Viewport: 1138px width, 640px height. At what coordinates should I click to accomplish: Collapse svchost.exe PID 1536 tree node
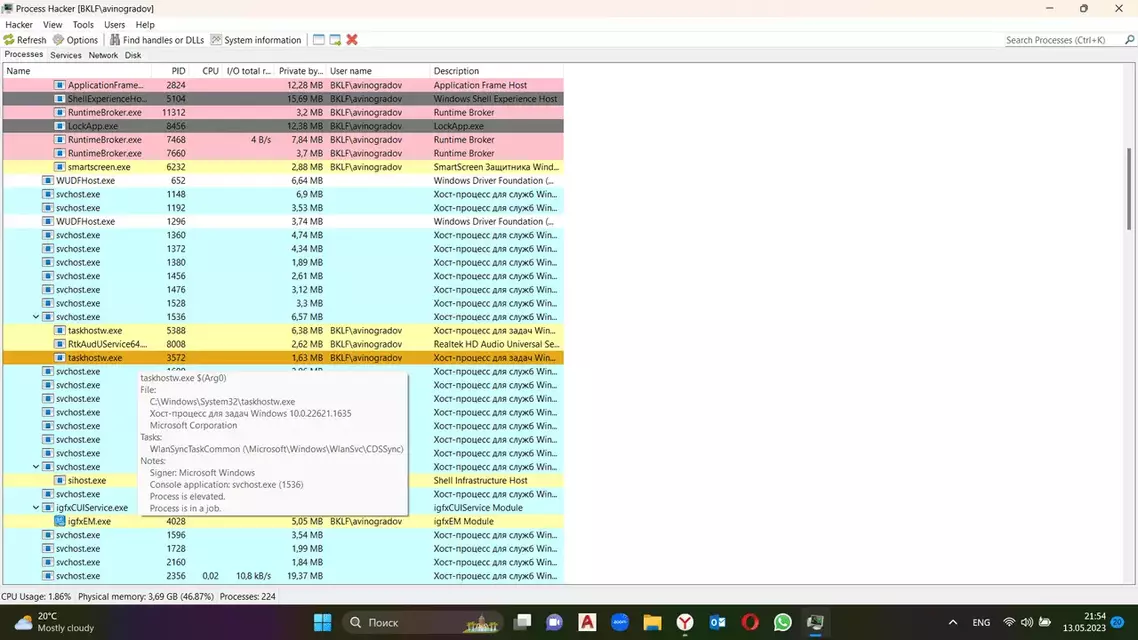click(x=36, y=317)
